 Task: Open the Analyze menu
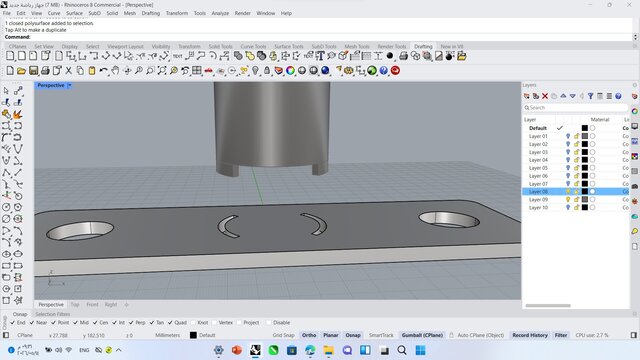click(x=220, y=13)
